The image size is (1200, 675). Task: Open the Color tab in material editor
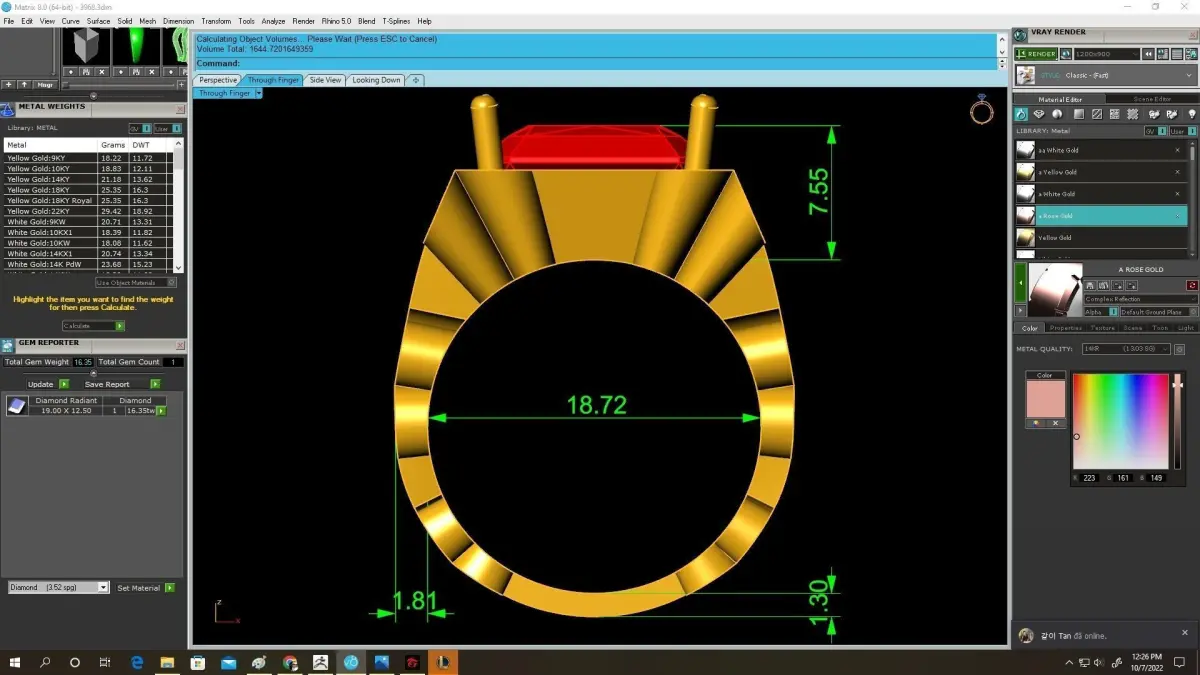1029,328
